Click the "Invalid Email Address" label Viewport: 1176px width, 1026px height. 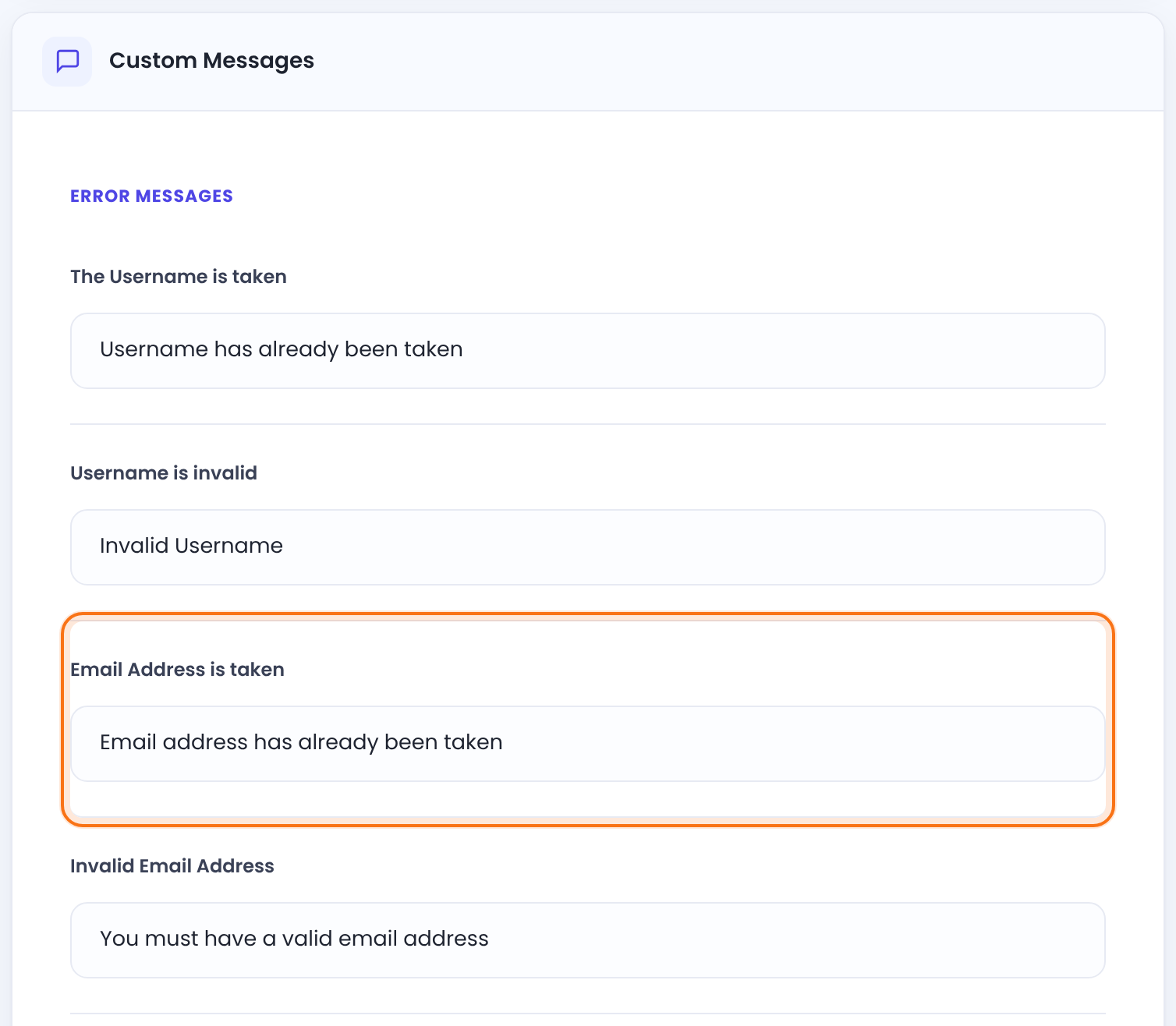click(172, 866)
